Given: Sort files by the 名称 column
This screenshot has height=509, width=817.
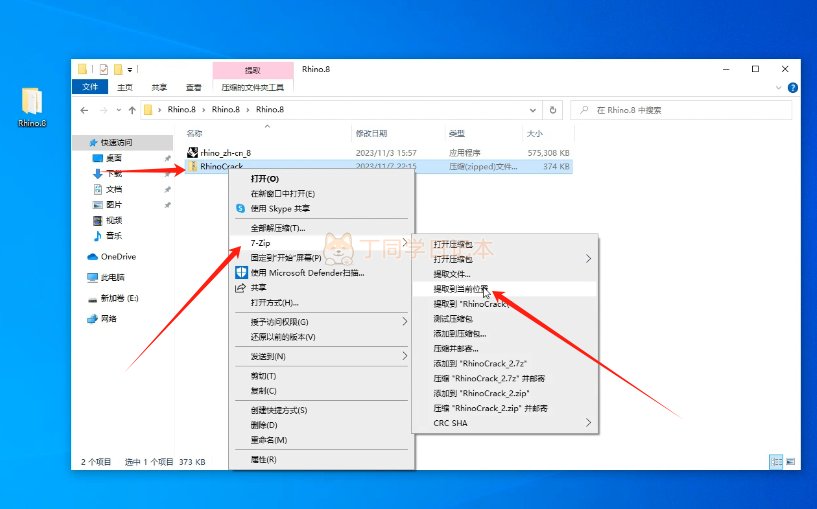Looking at the screenshot, I should pyautogui.click(x=194, y=133).
